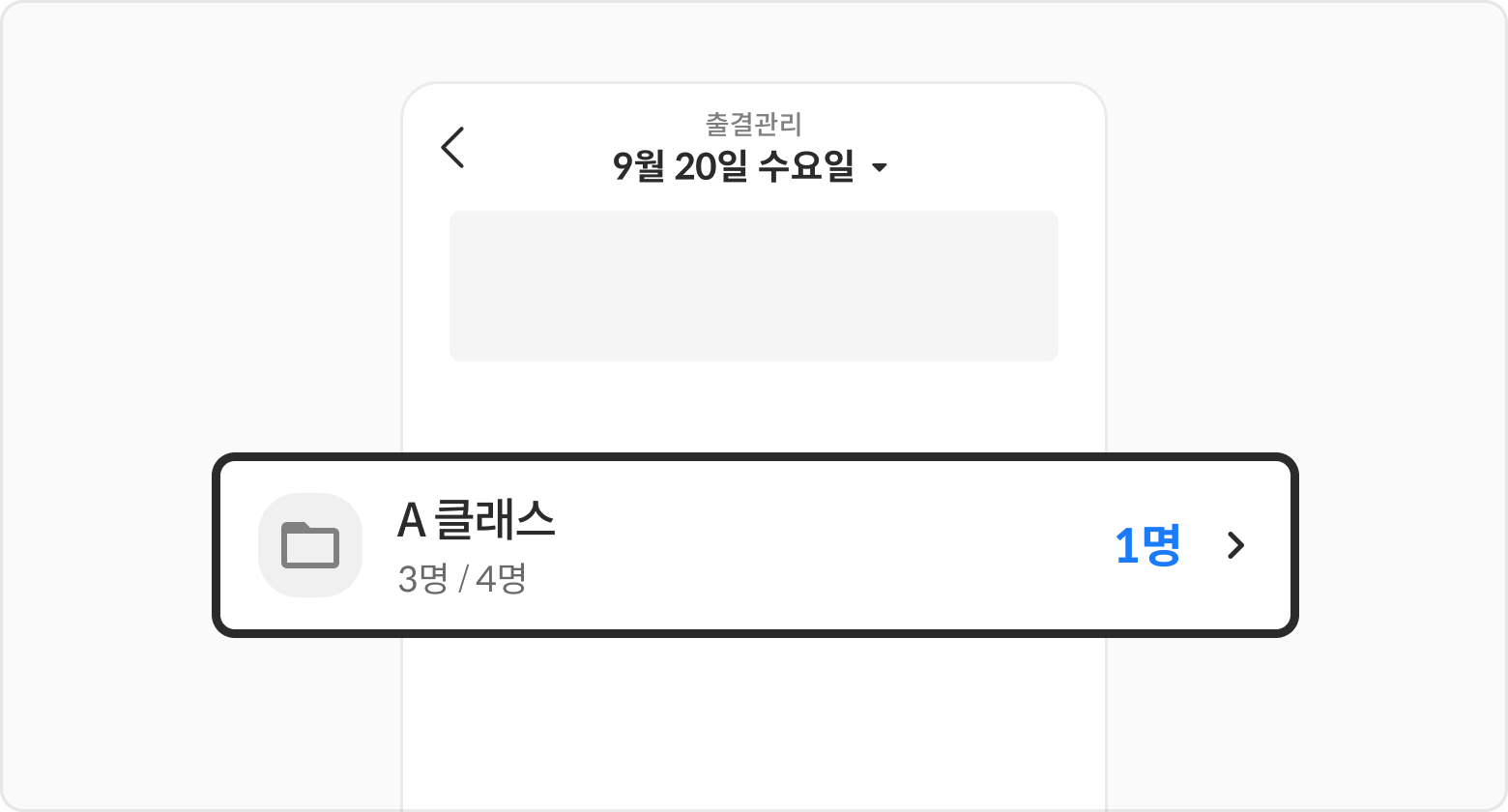
Task: Click the 3명 present count in subtitle
Action: 422,579
